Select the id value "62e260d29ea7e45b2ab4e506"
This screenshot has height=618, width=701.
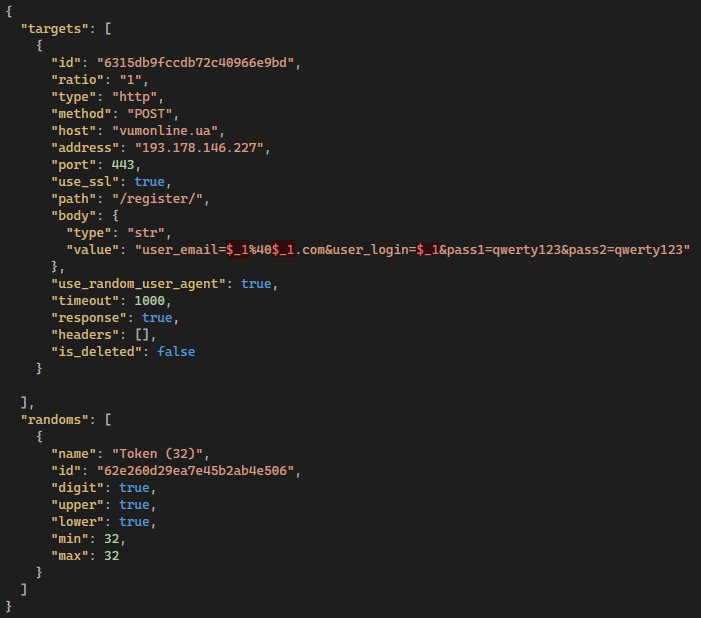195,470
